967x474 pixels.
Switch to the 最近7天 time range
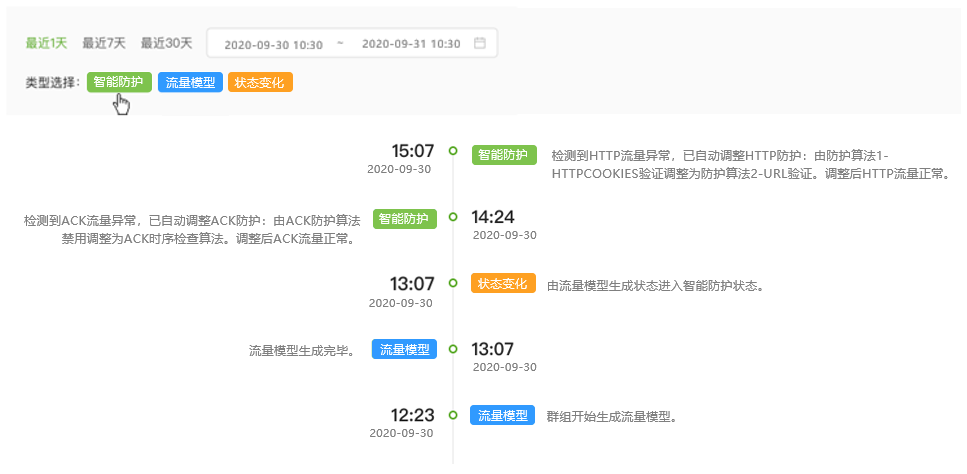[104, 43]
